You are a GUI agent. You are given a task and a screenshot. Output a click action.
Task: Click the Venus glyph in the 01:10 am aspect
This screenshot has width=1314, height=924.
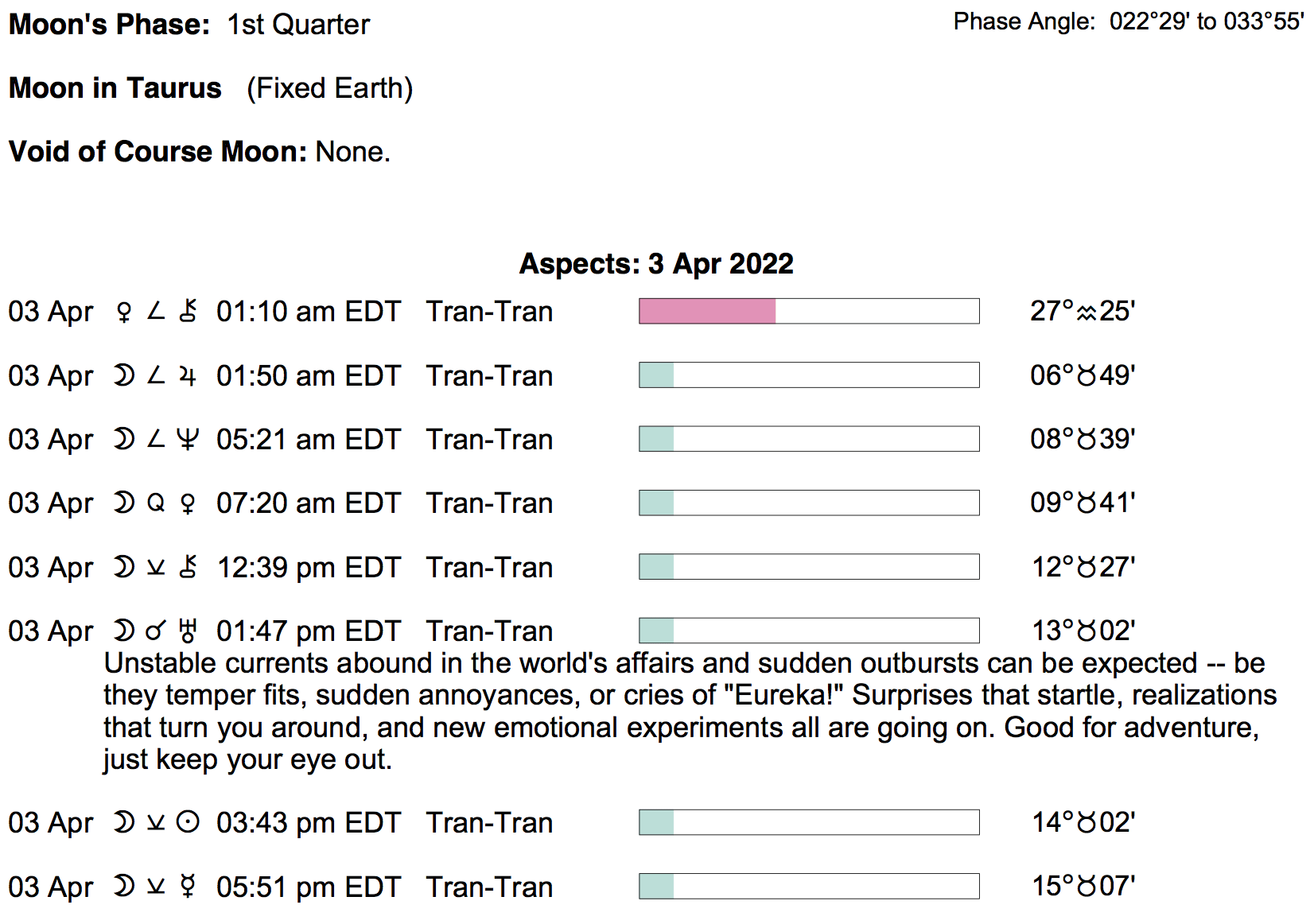tap(123, 312)
